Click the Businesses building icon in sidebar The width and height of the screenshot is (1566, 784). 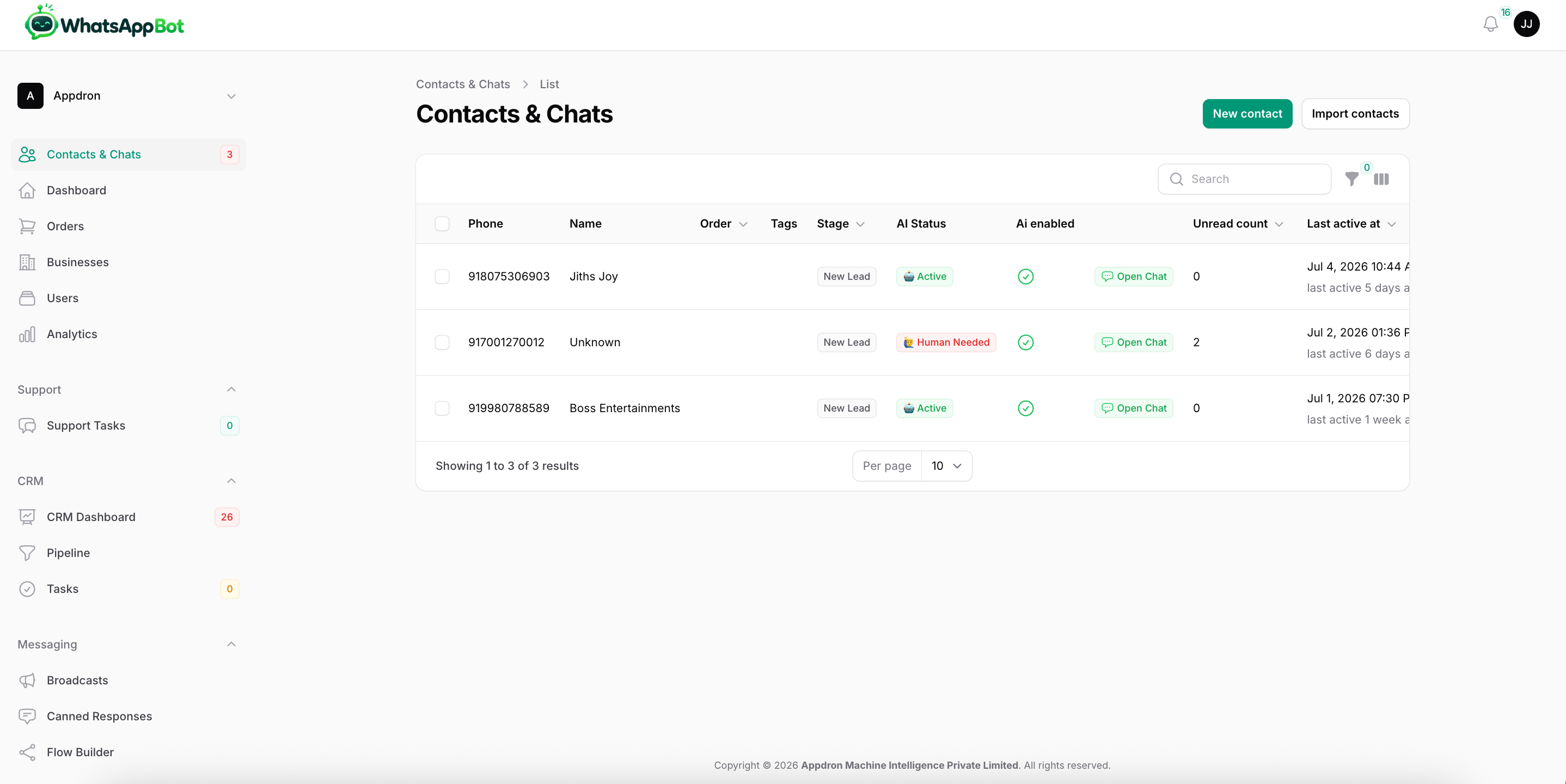(27, 262)
